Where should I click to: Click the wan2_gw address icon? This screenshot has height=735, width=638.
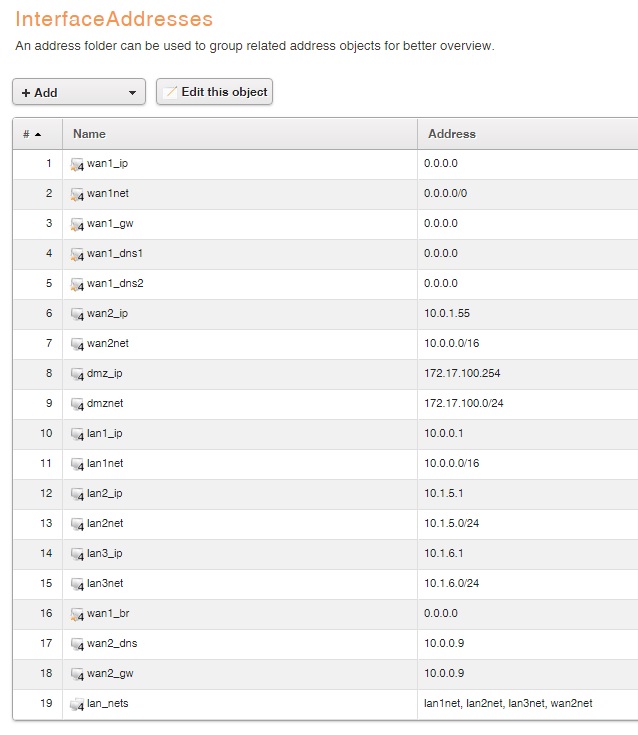pos(77,674)
